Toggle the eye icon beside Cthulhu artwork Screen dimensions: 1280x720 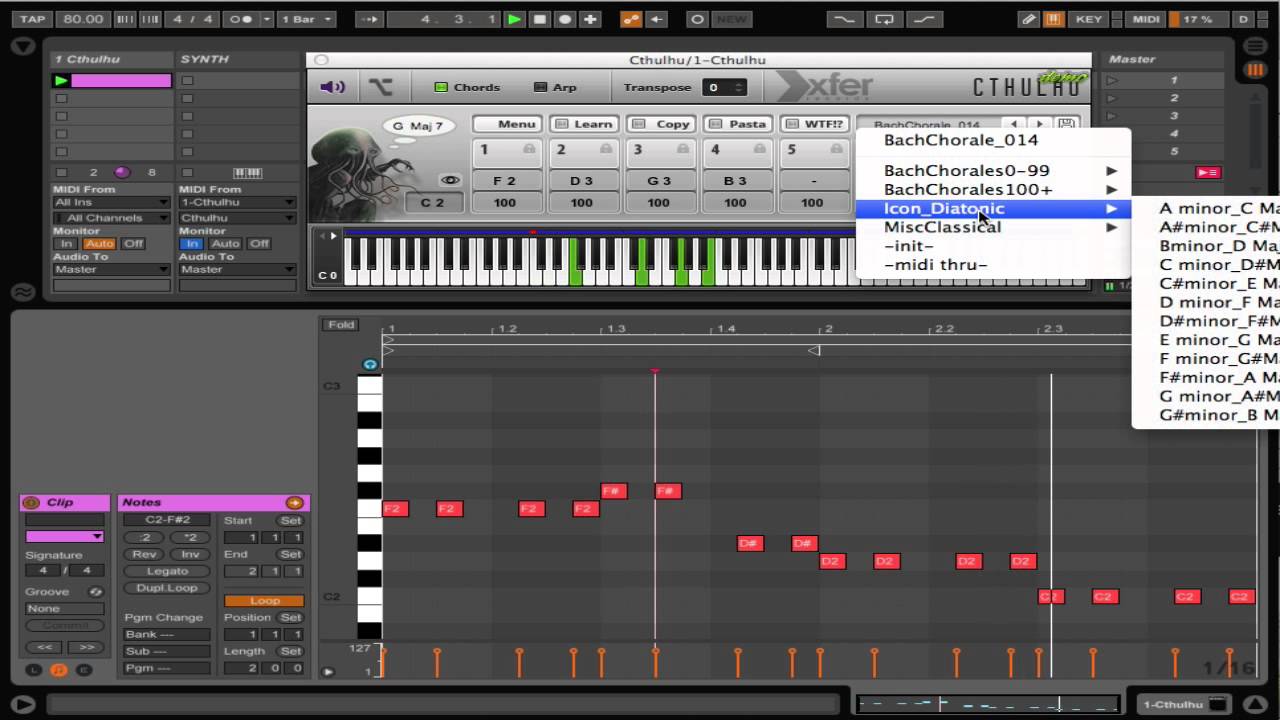(450, 180)
